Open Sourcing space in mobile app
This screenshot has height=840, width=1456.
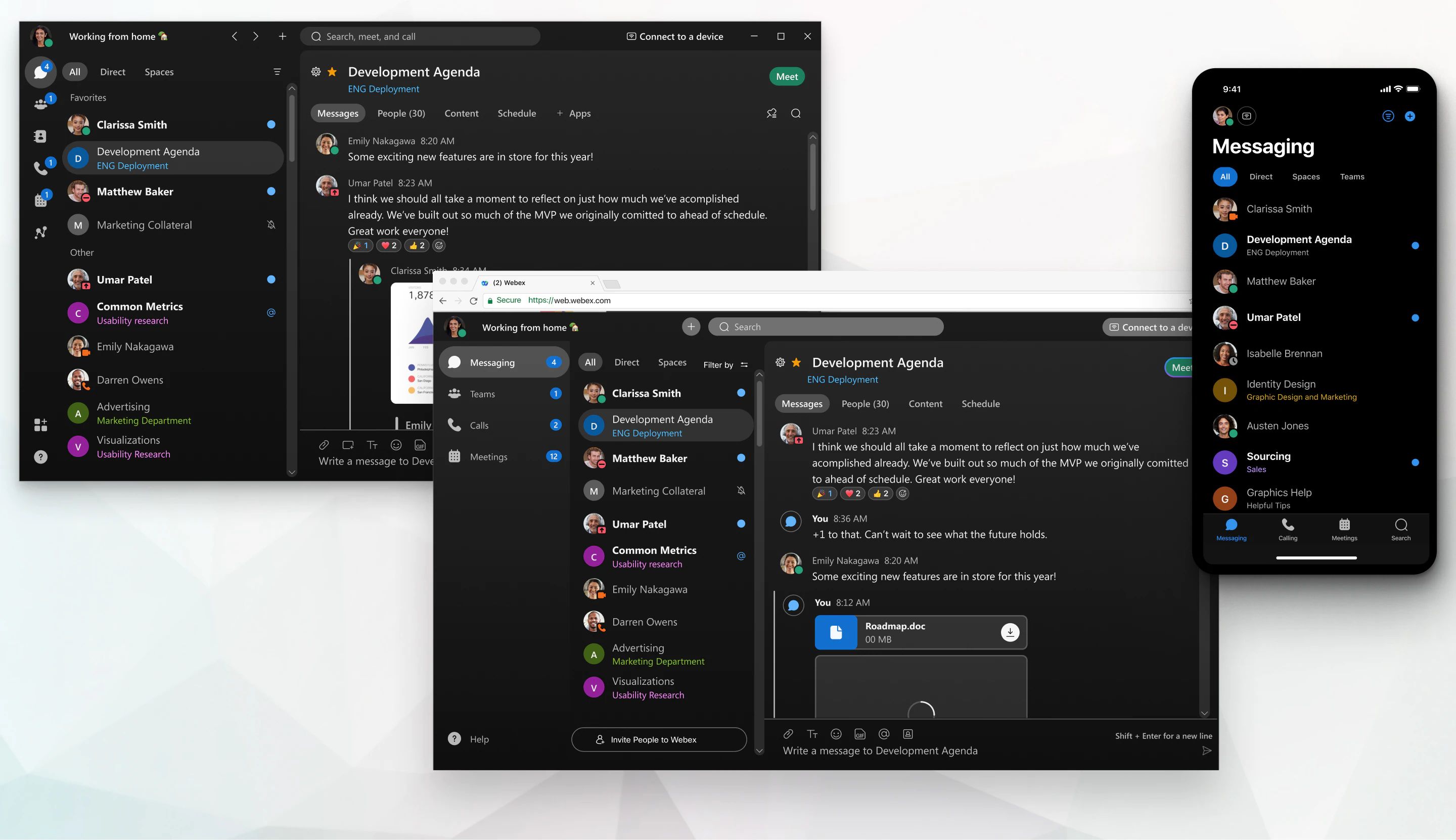click(x=1316, y=462)
